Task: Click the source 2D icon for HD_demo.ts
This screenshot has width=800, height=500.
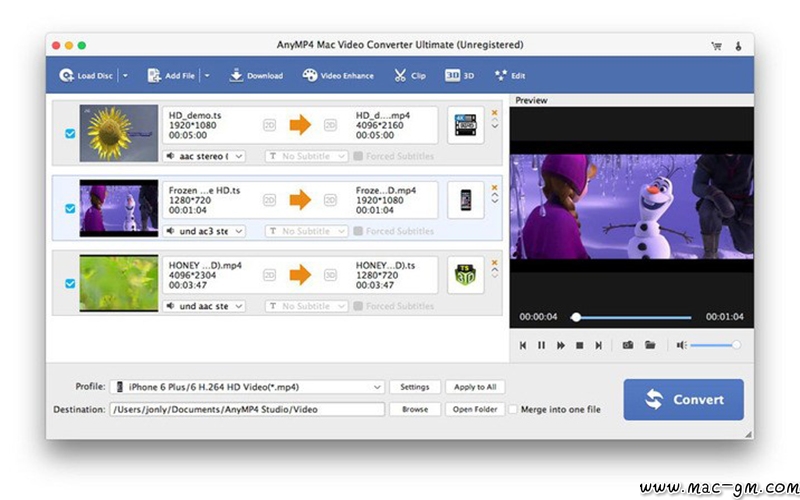Action: pos(269,125)
